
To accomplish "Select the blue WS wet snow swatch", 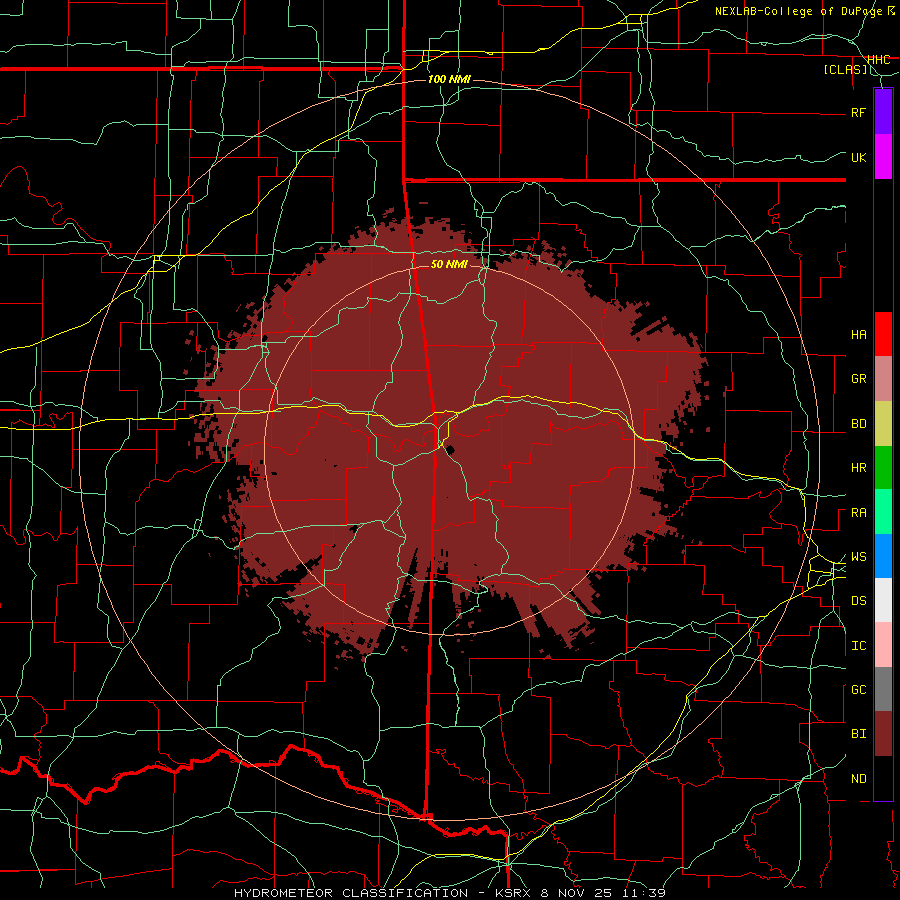I will 883,556.
